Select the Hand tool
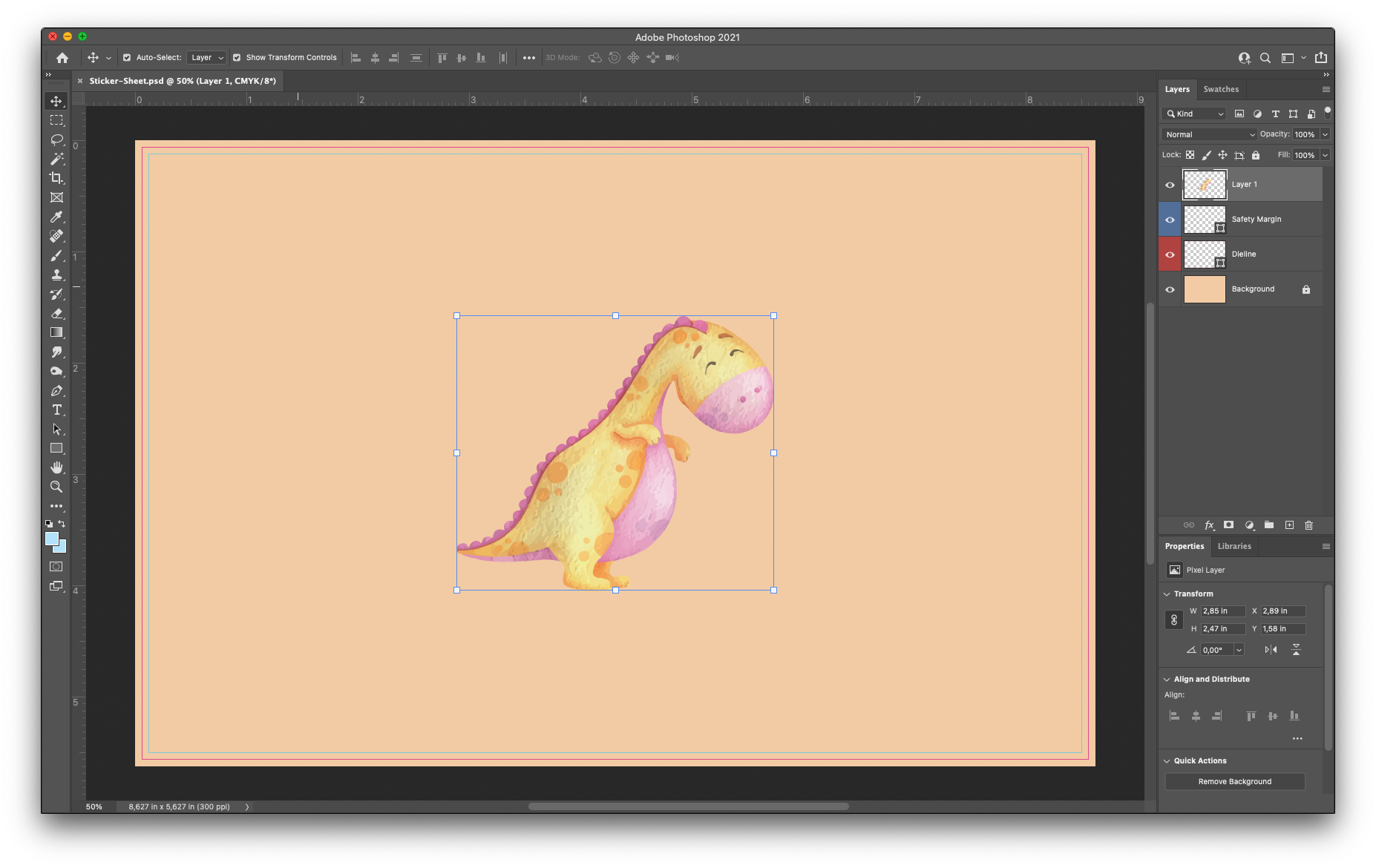 coord(56,467)
